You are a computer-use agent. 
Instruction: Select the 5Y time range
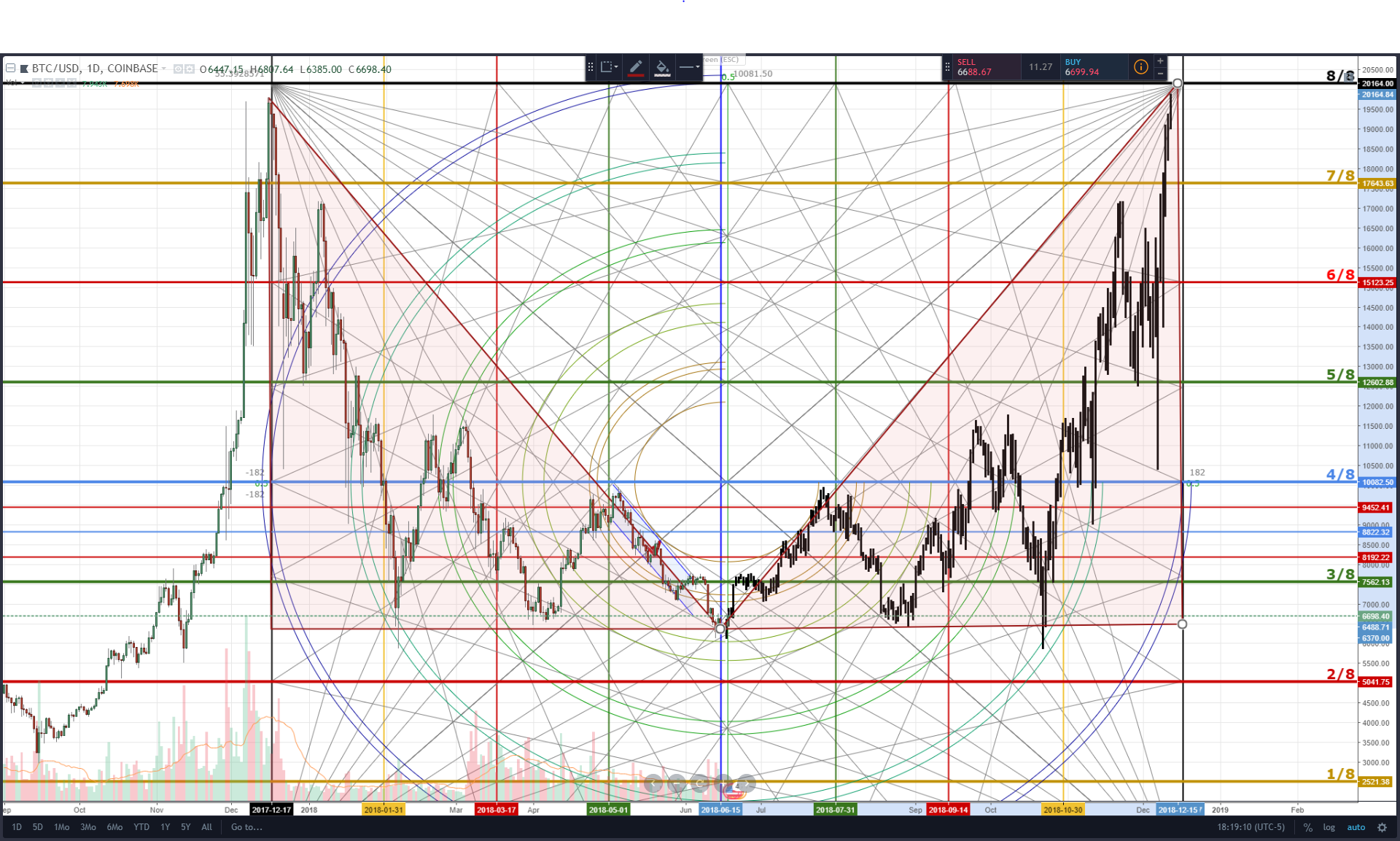(x=186, y=827)
